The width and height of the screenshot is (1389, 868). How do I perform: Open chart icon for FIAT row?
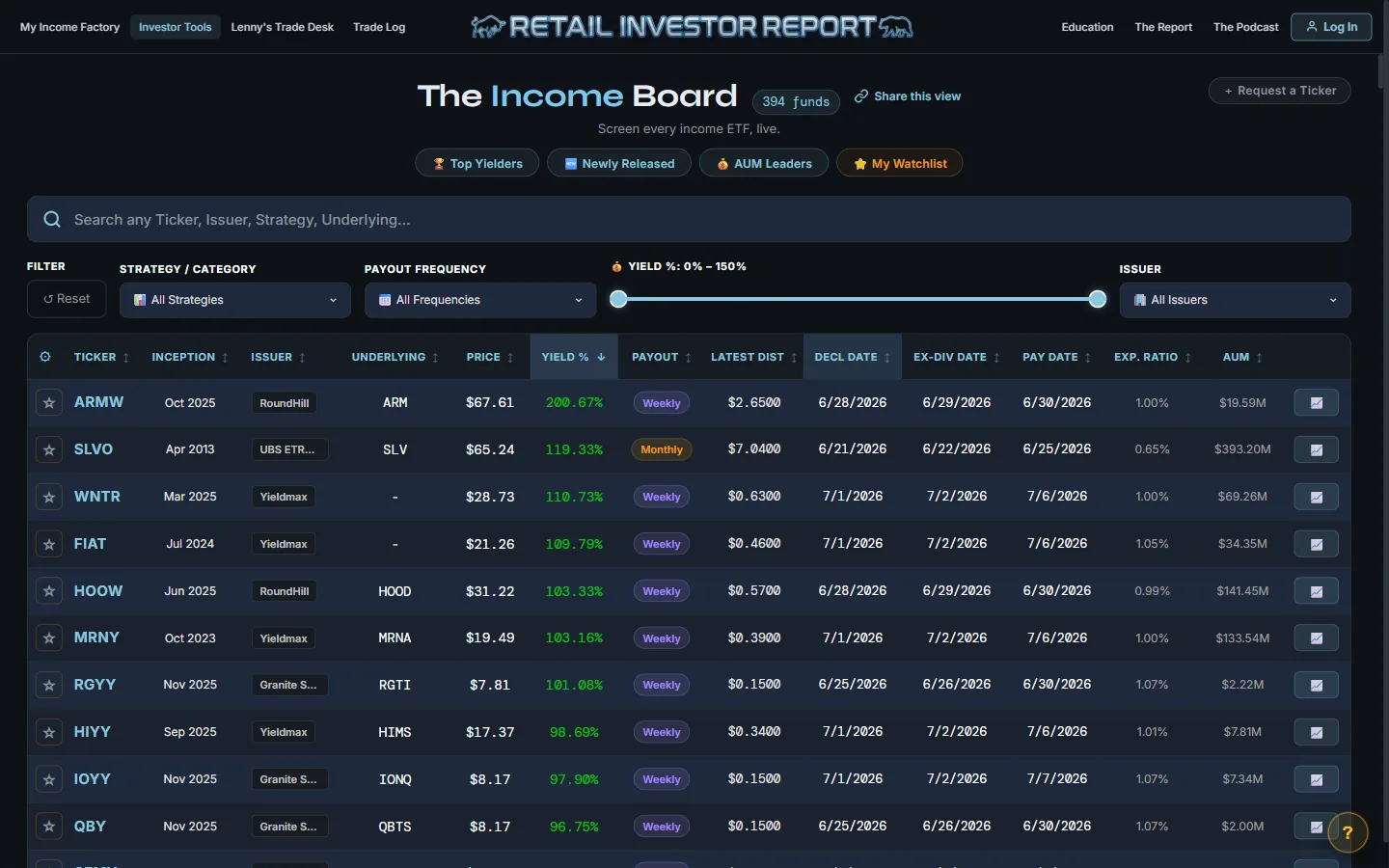(x=1316, y=544)
